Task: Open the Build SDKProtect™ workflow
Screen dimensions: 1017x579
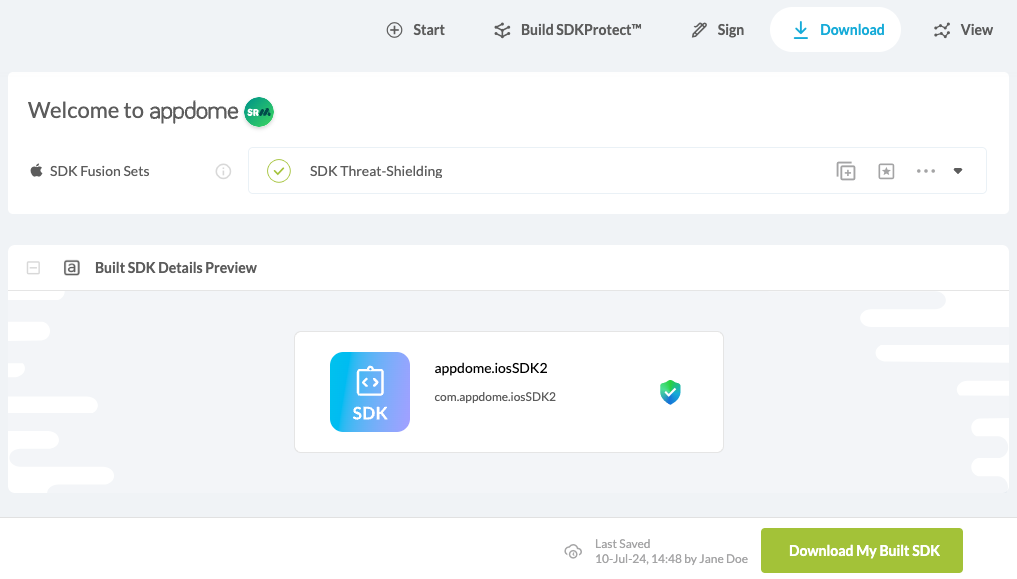Action: click(566, 30)
